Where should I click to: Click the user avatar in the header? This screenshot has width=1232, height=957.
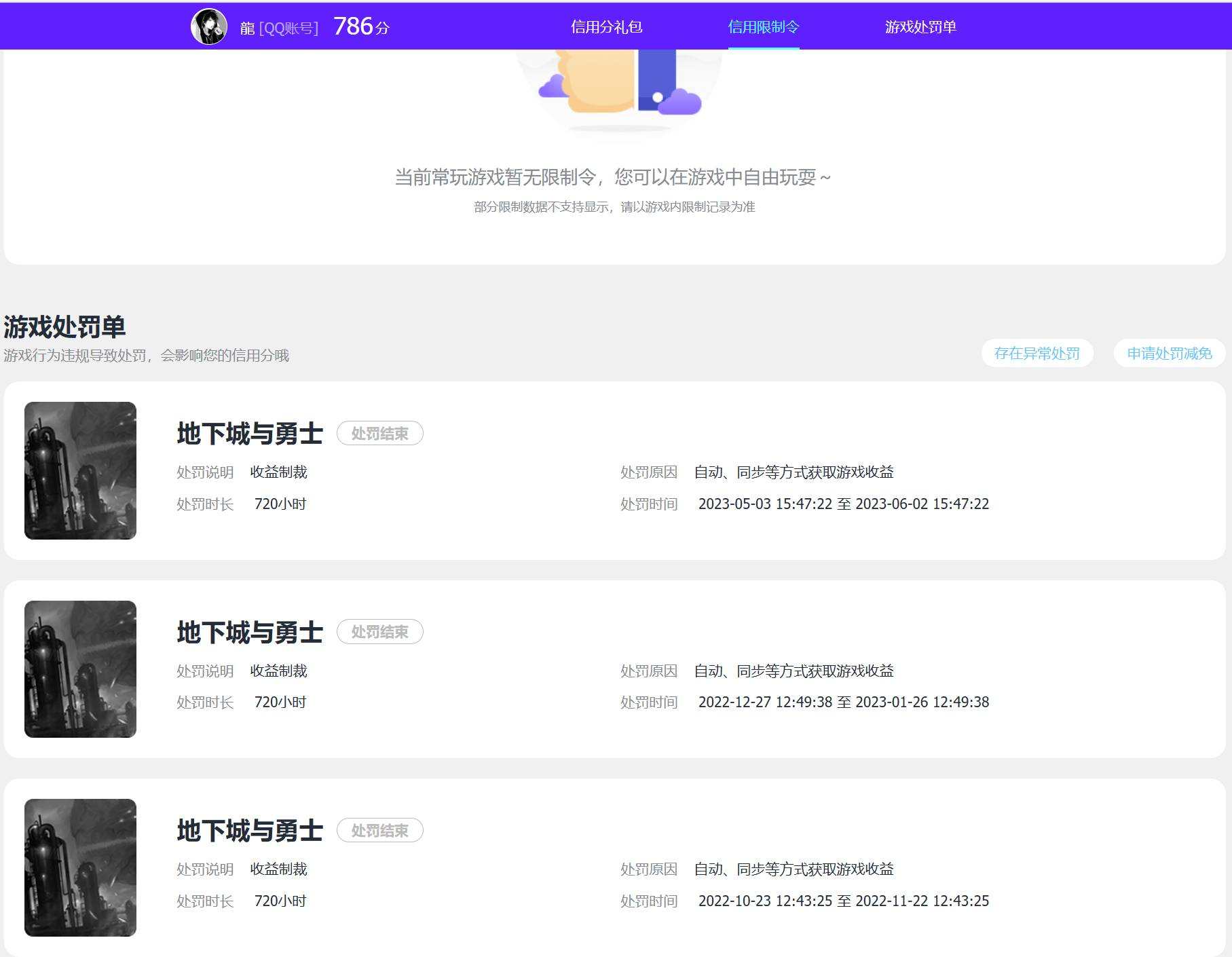[x=209, y=27]
